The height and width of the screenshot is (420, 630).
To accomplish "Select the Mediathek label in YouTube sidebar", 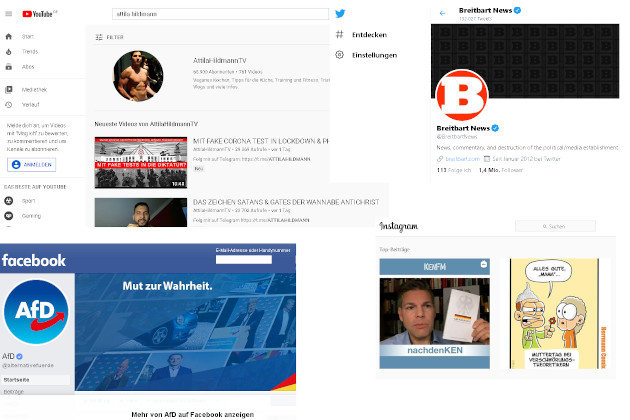I will point(34,90).
